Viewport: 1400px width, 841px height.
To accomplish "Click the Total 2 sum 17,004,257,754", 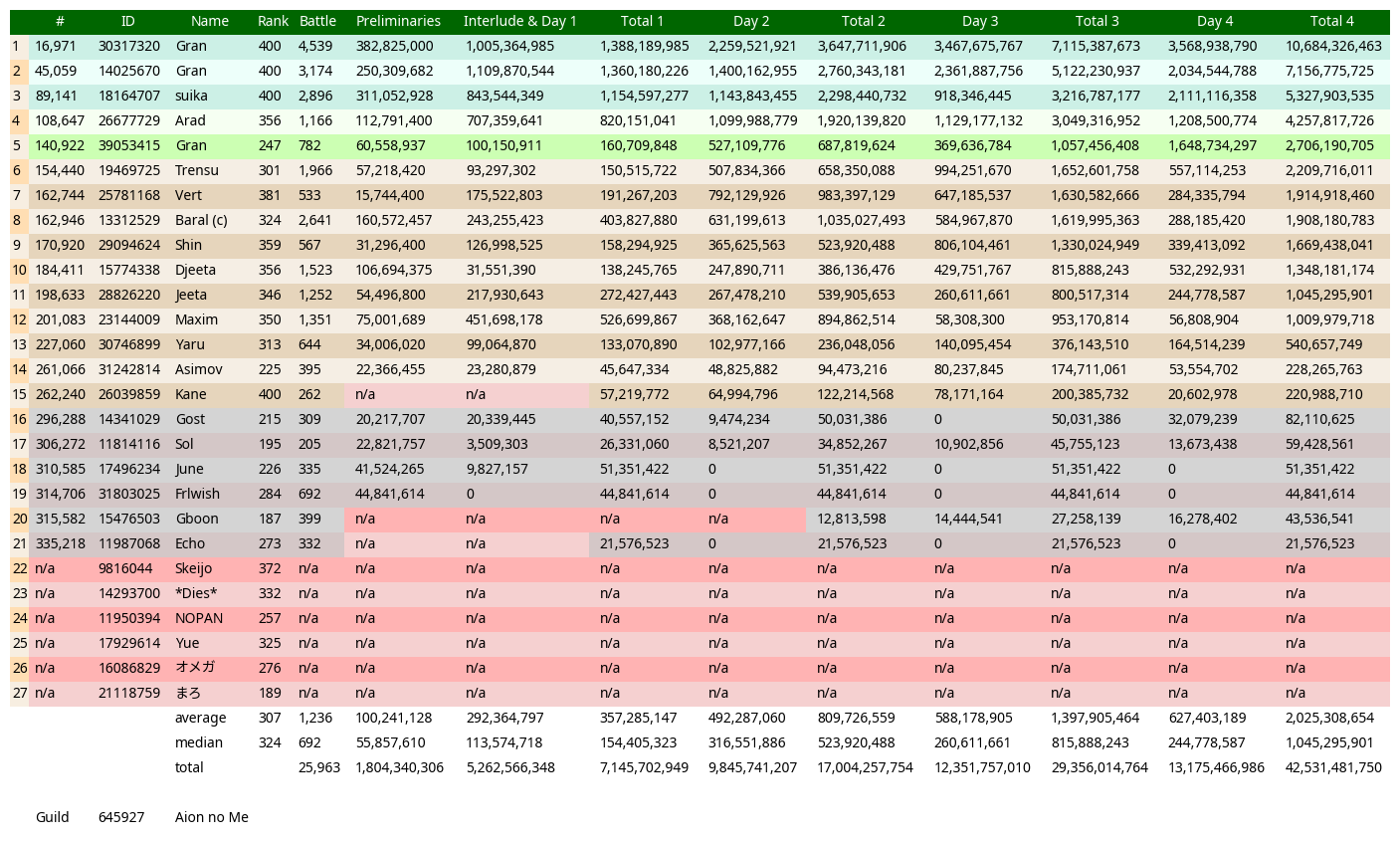I will coord(865,767).
